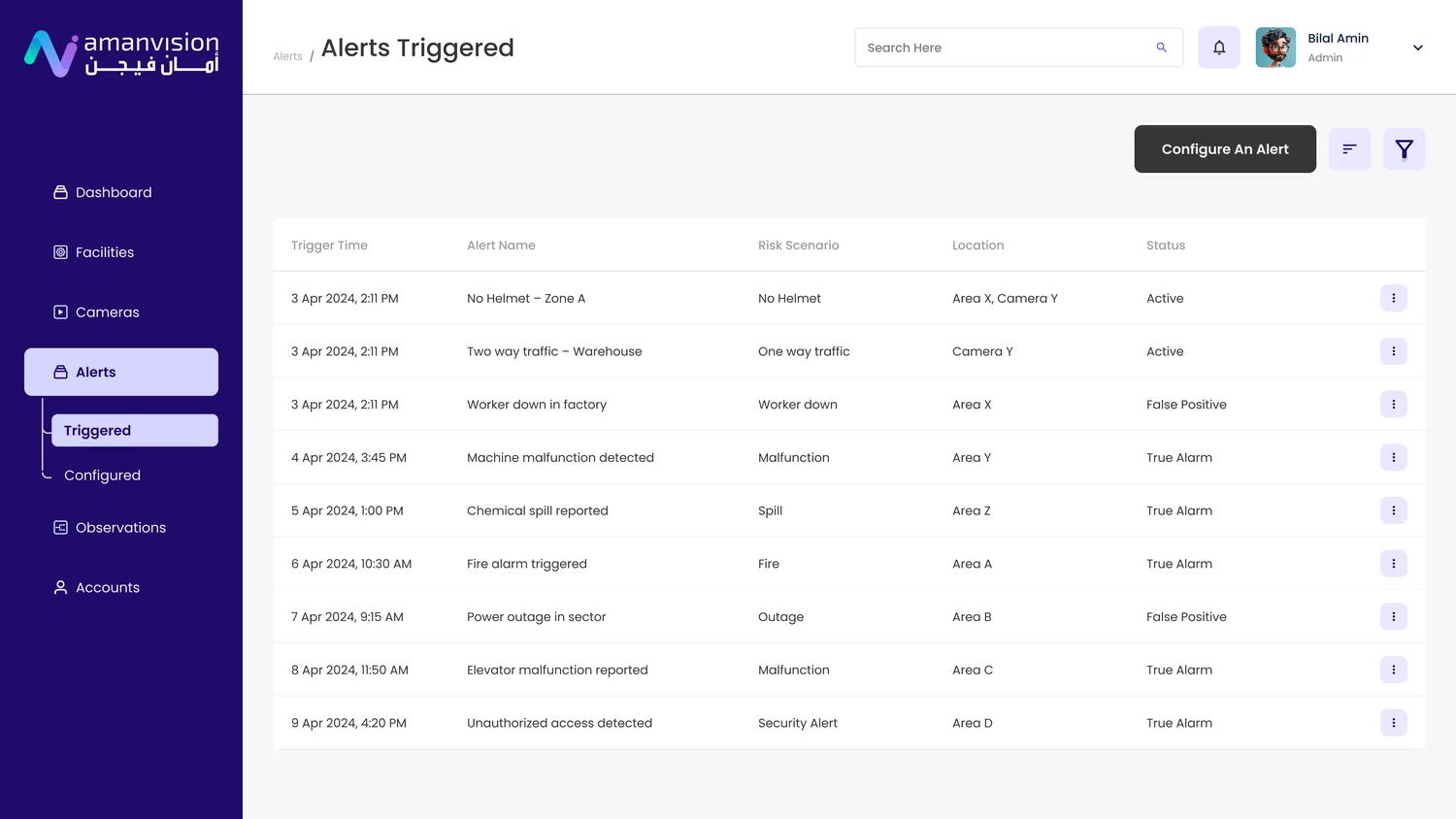Open options for Unauthorized access detected

point(1394,723)
